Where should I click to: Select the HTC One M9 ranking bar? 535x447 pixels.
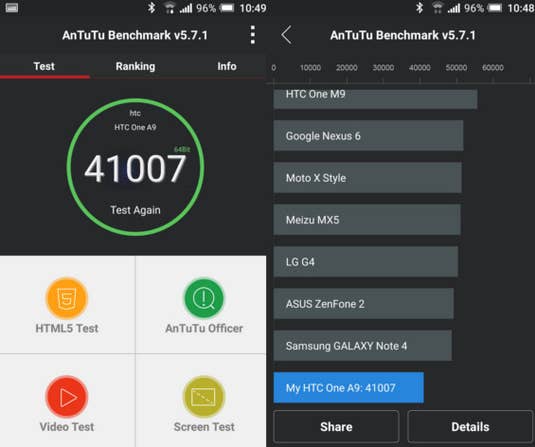pyautogui.click(x=375, y=99)
